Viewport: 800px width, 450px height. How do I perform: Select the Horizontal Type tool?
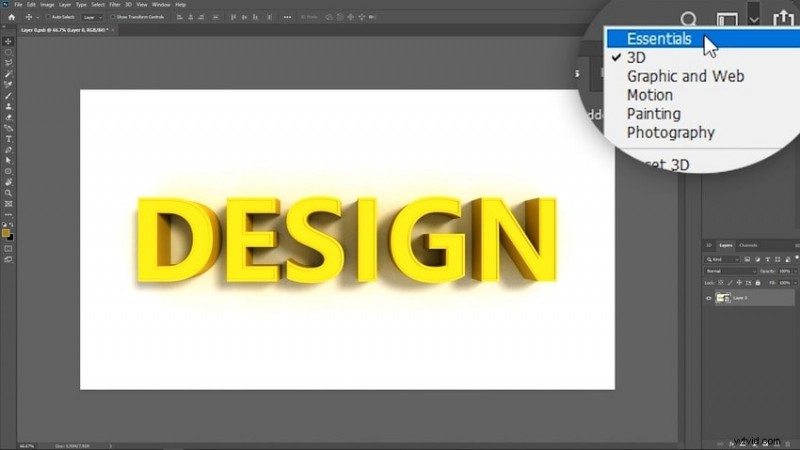coord(8,139)
